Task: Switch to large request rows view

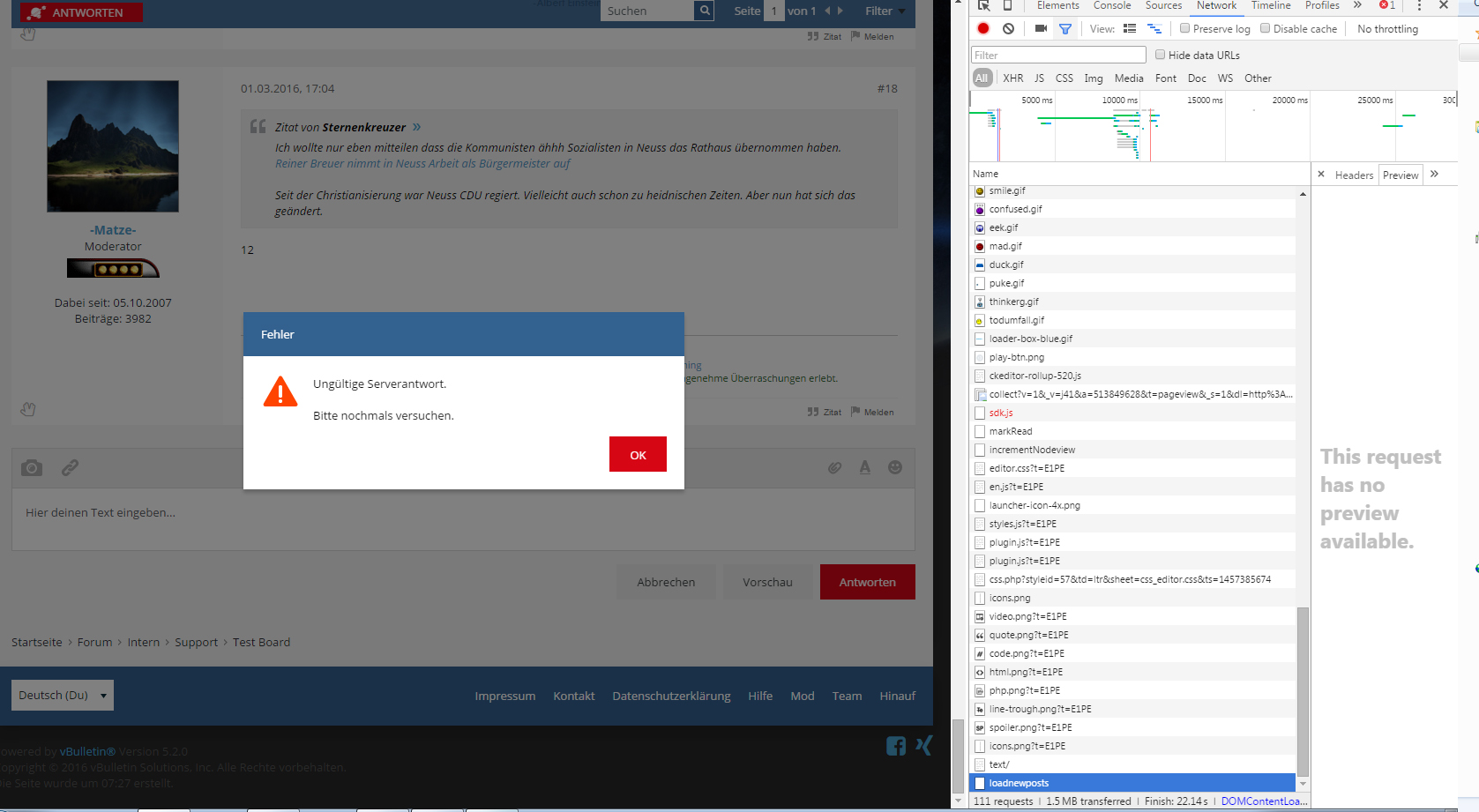Action: click(x=1130, y=29)
